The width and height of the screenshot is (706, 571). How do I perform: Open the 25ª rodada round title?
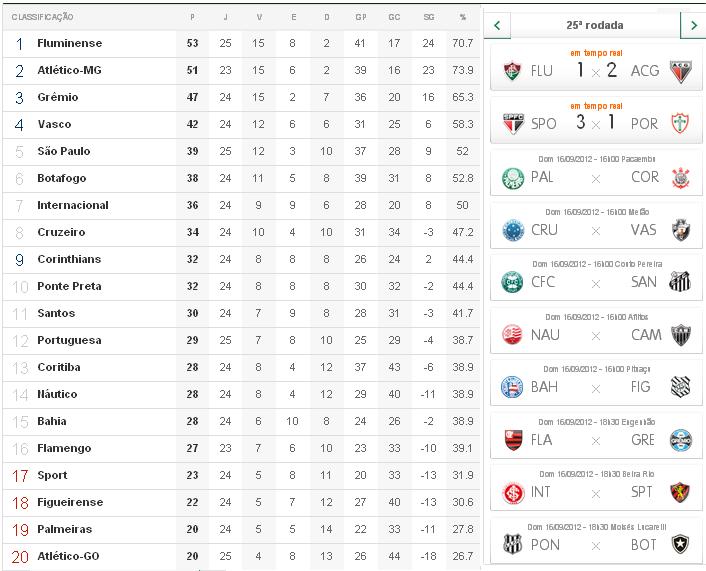pyautogui.click(x=594, y=25)
